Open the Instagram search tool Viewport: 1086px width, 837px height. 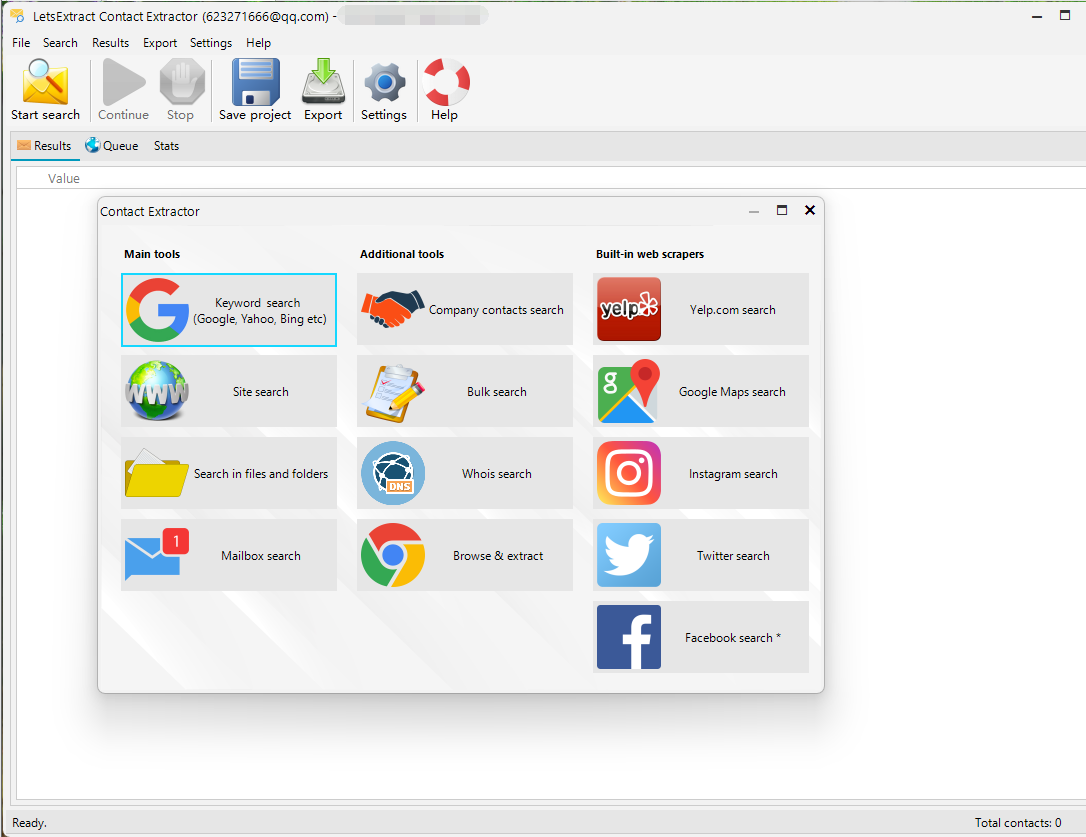click(701, 474)
